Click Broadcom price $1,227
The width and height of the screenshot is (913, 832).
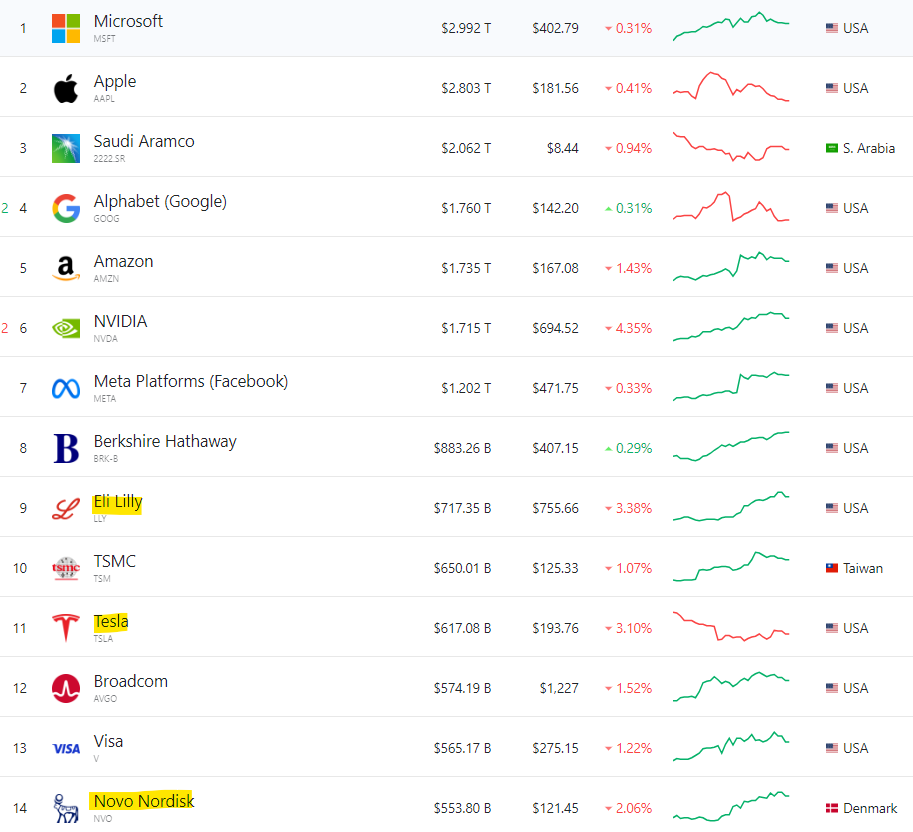[x=559, y=688]
